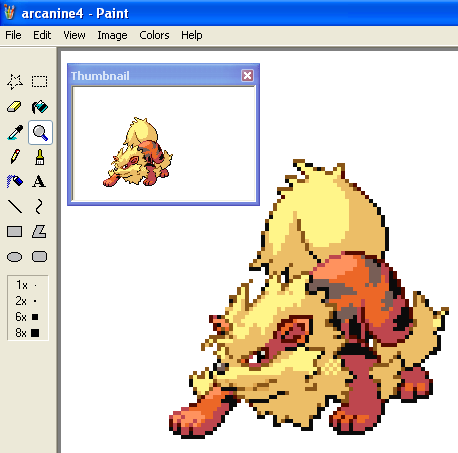458x453 pixels.
Task: Open the Help menu
Action: [192, 35]
